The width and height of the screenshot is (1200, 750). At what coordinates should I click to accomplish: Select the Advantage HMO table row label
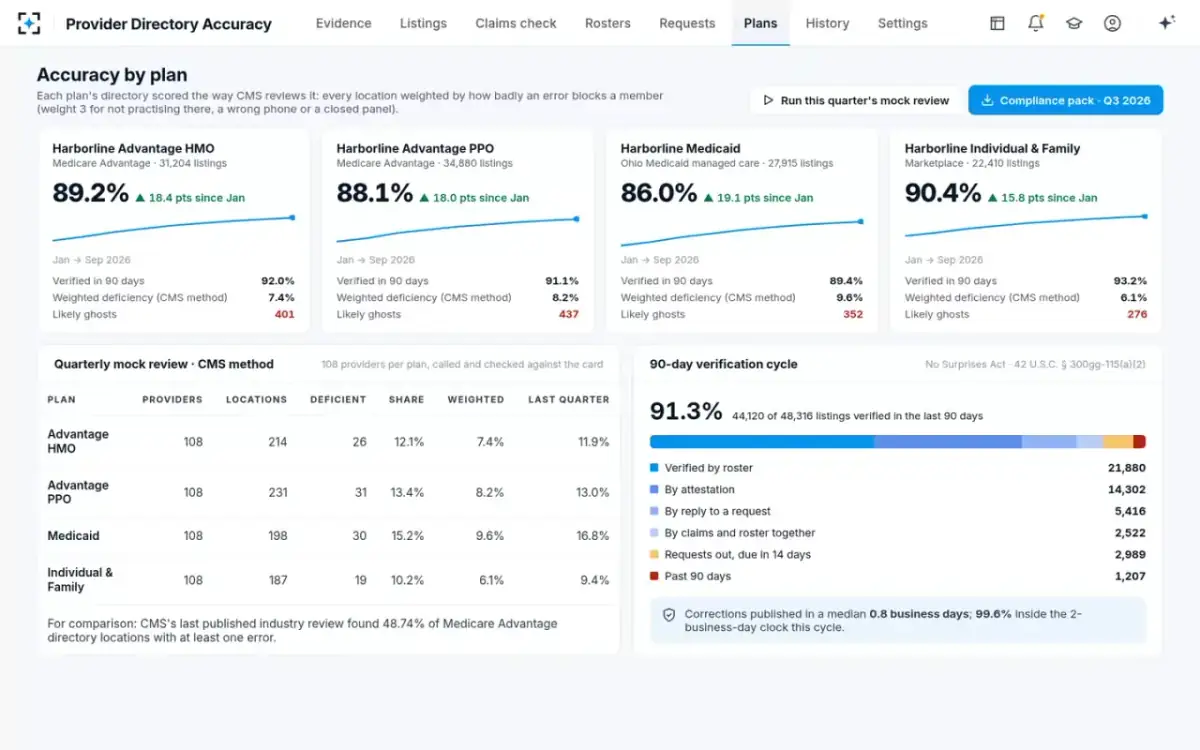click(x=78, y=441)
